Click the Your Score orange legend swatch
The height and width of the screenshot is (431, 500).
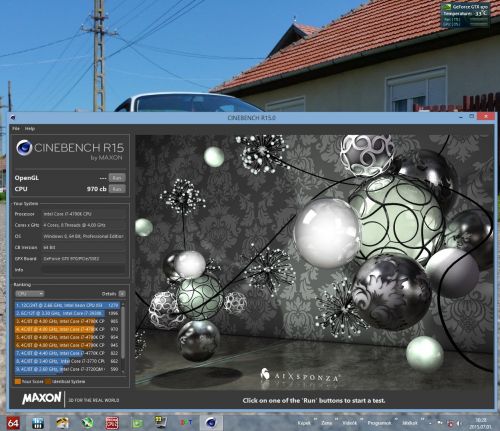pos(18,381)
